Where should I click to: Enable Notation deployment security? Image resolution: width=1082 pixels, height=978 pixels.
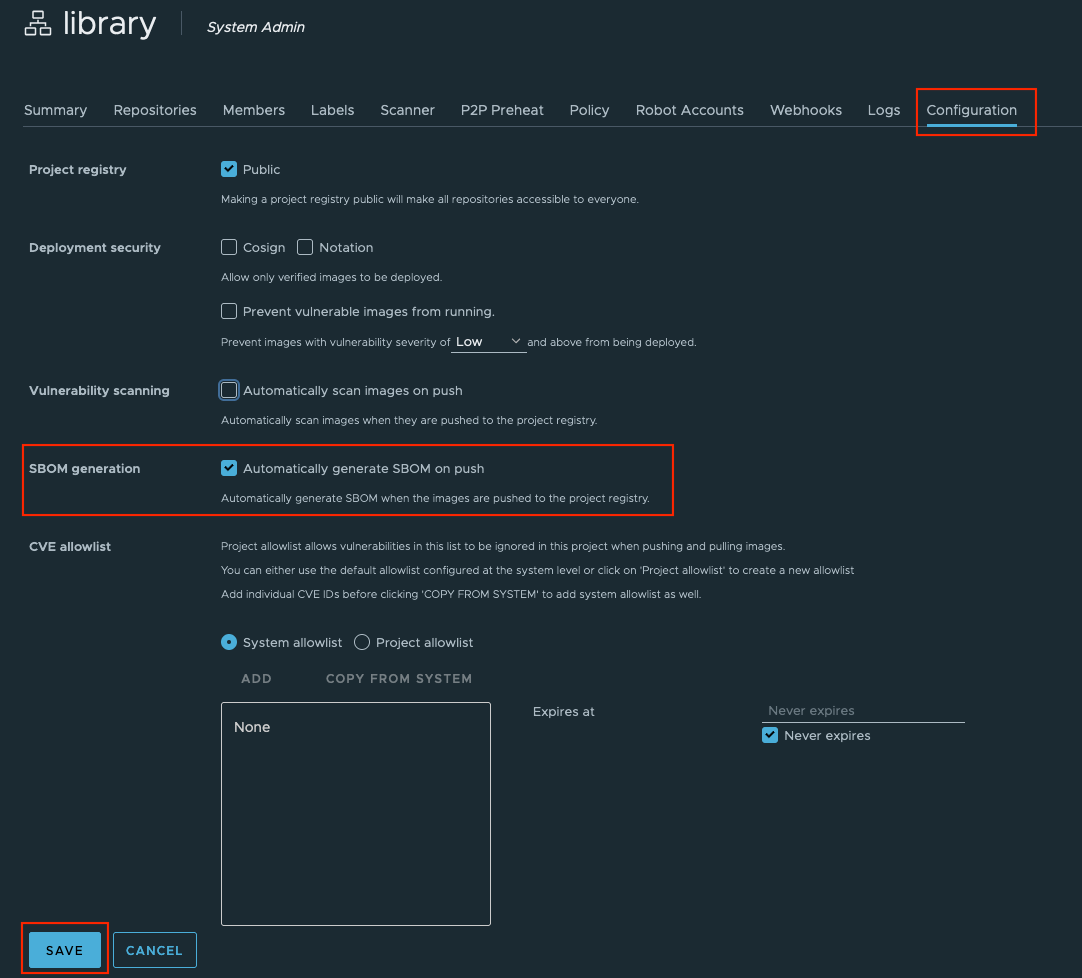click(304, 247)
